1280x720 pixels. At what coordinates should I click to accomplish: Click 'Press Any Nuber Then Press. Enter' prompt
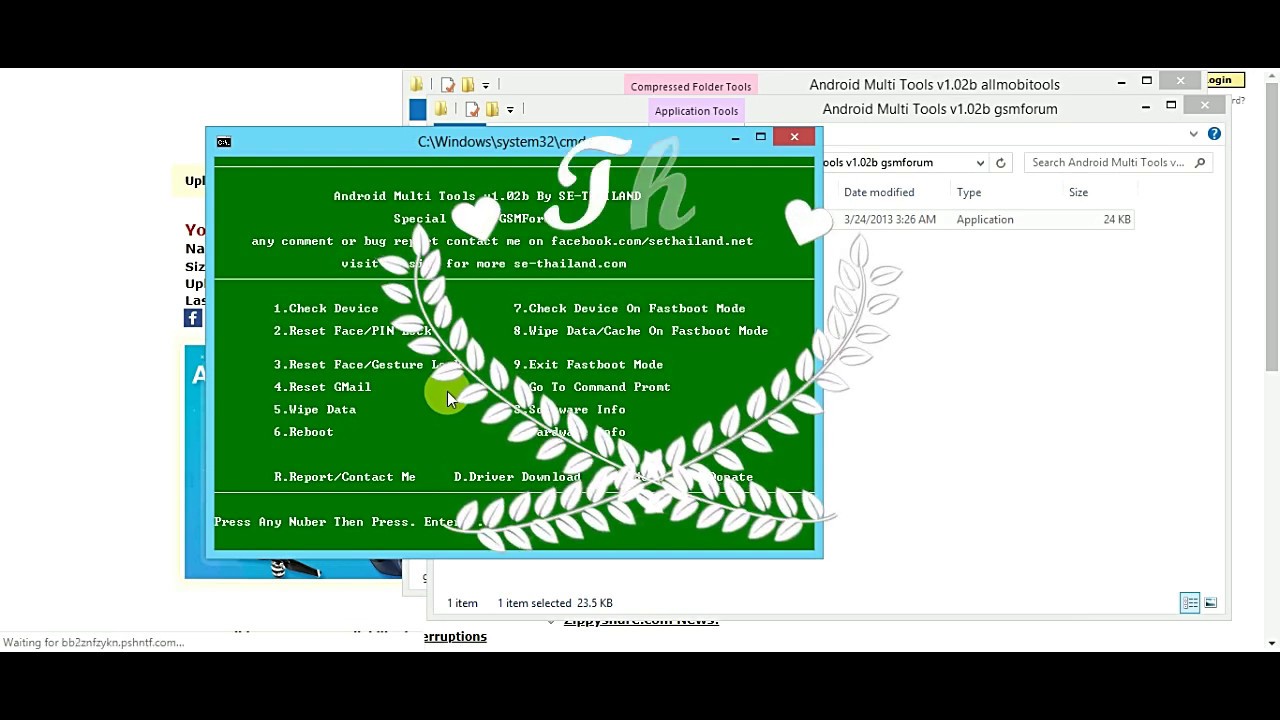(x=337, y=522)
